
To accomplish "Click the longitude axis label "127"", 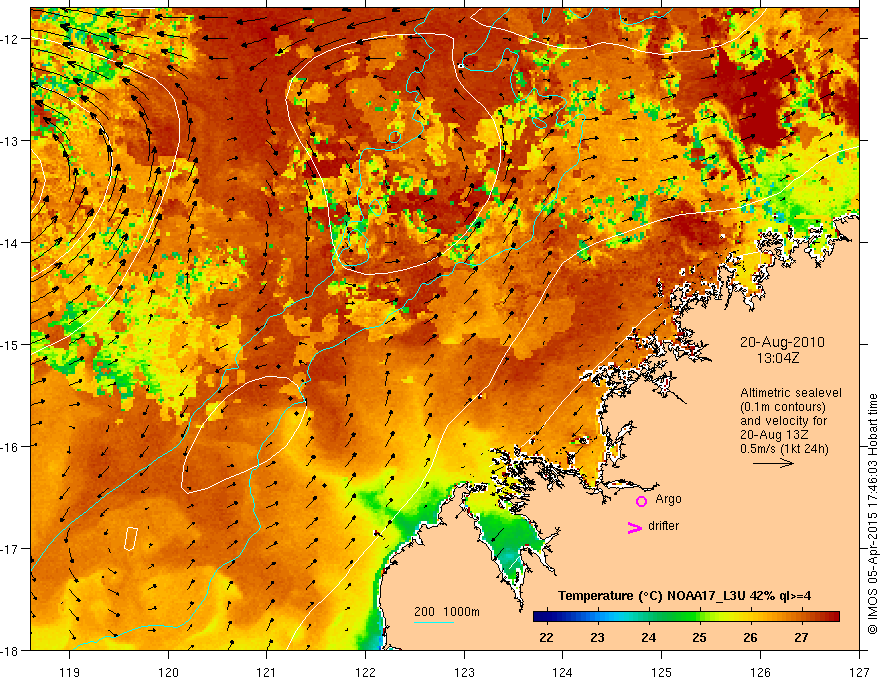I will coord(859,673).
